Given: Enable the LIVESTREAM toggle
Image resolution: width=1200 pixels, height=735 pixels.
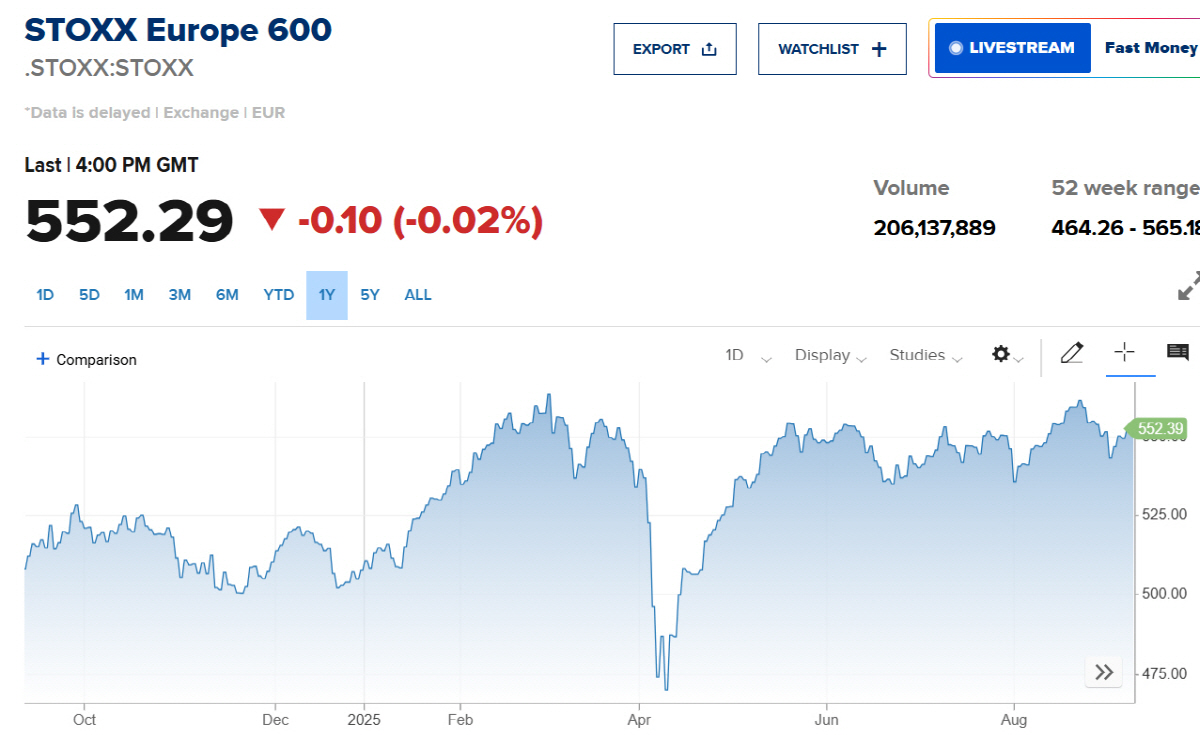Looking at the screenshot, I should tap(1012, 47).
